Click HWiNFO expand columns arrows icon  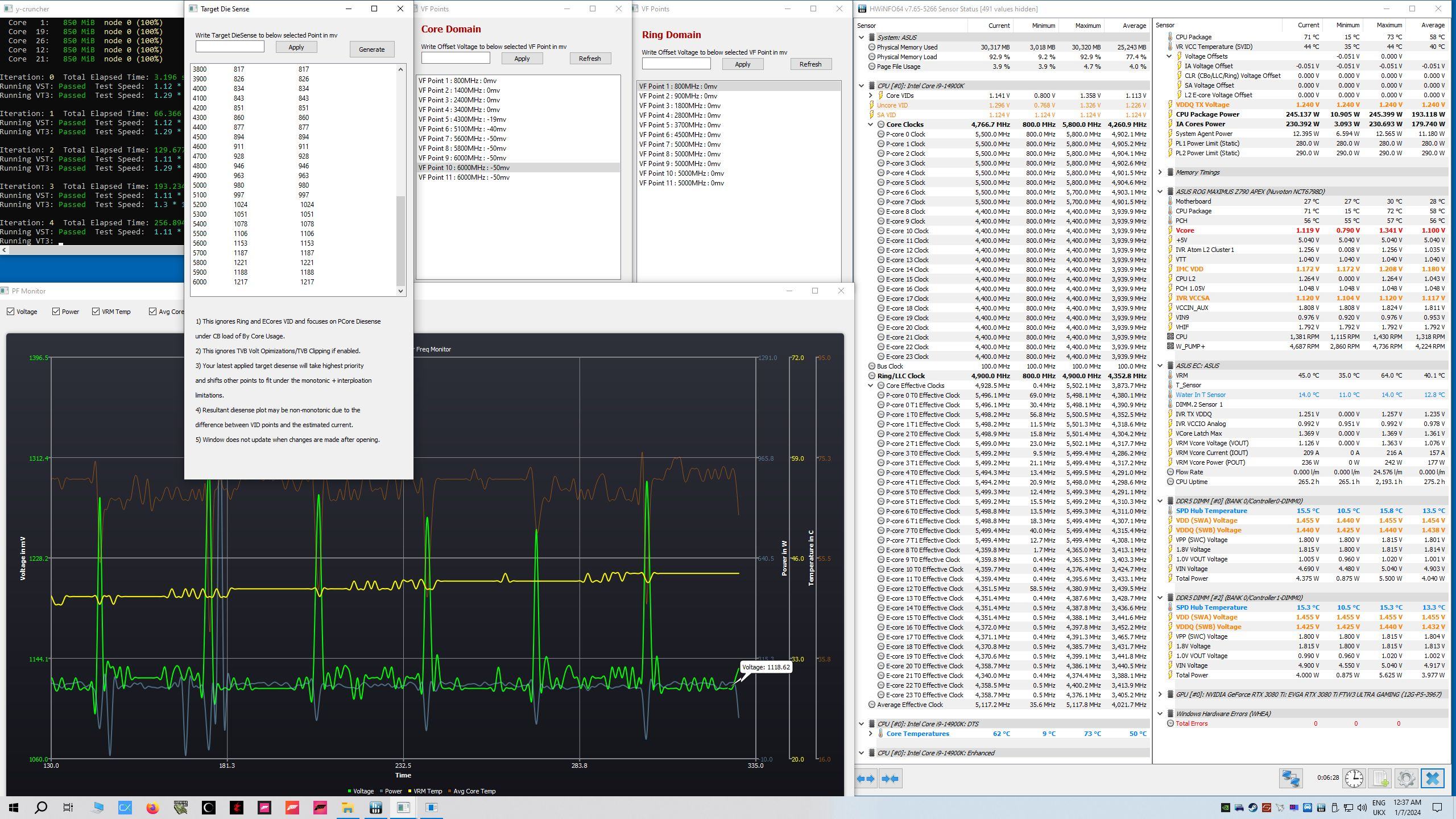tap(866, 779)
